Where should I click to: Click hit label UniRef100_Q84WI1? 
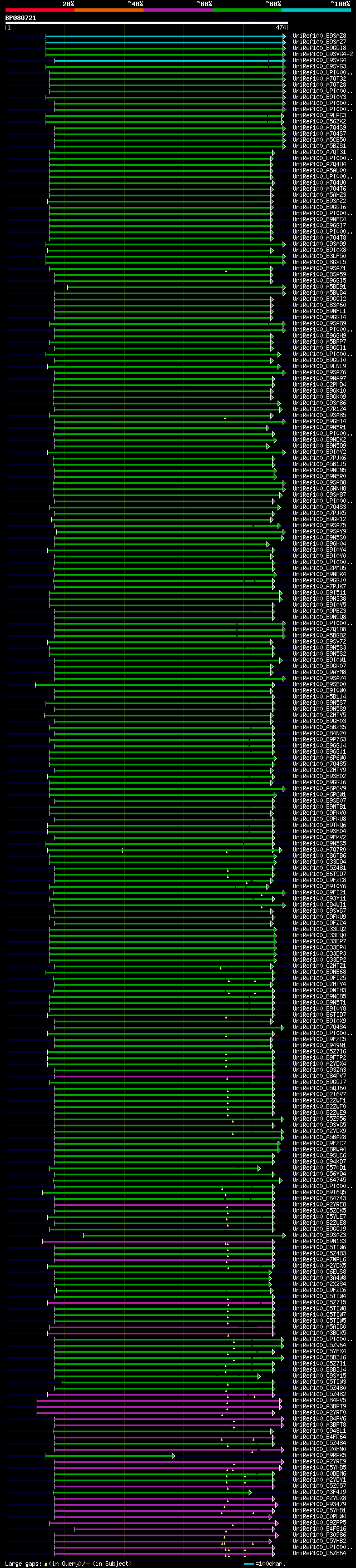tap(319, 904)
